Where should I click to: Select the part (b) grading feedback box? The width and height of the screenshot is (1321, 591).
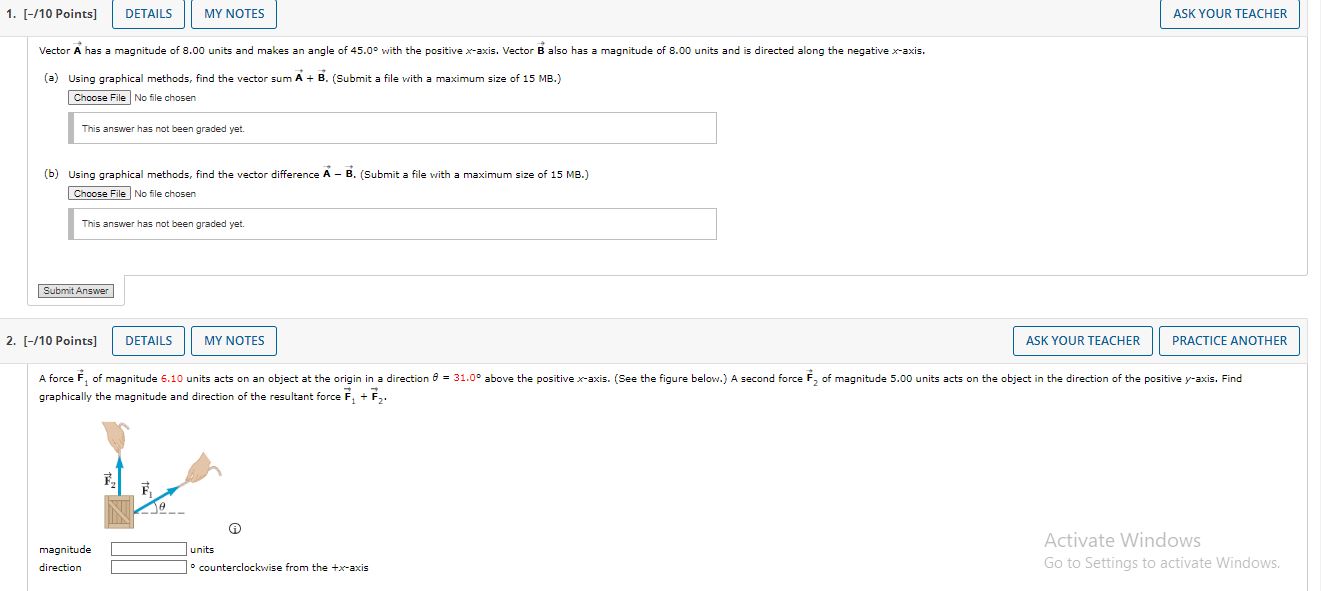(x=394, y=223)
